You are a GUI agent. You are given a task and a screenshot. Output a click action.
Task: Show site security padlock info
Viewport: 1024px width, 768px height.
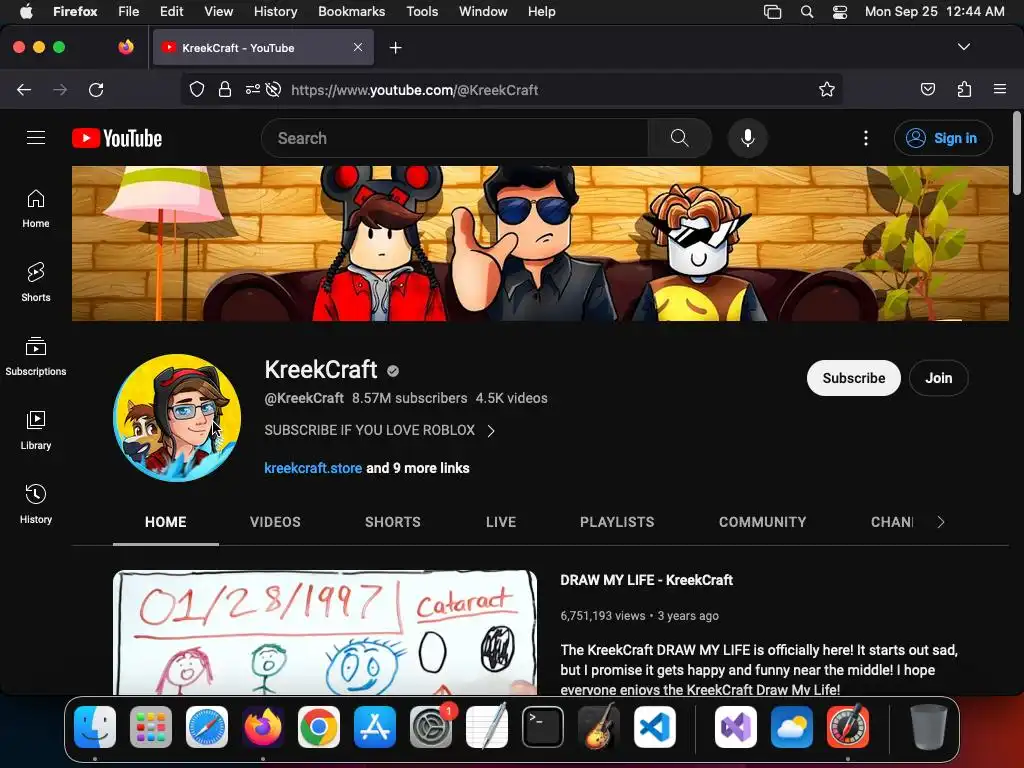point(225,89)
